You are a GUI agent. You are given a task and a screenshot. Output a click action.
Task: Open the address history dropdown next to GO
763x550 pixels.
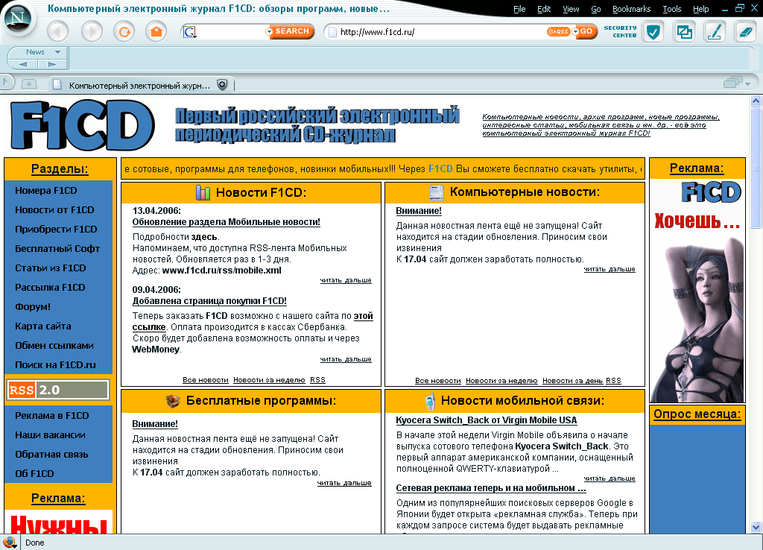click(576, 32)
